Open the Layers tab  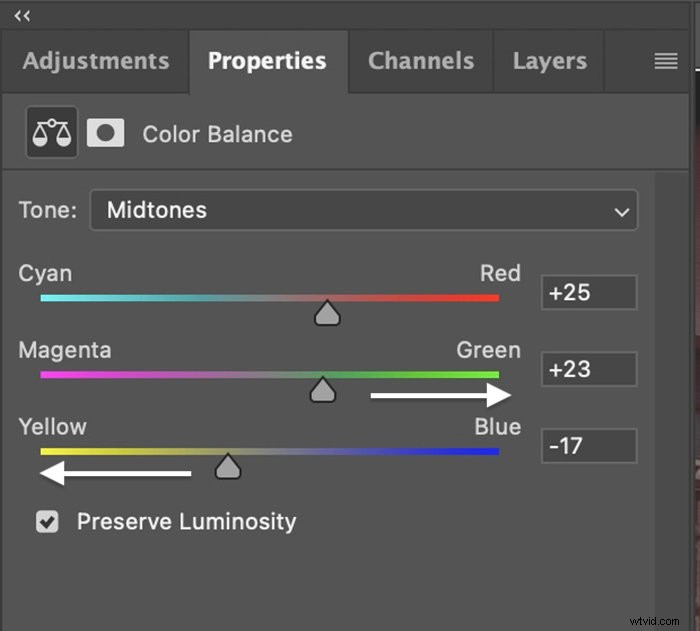click(550, 61)
